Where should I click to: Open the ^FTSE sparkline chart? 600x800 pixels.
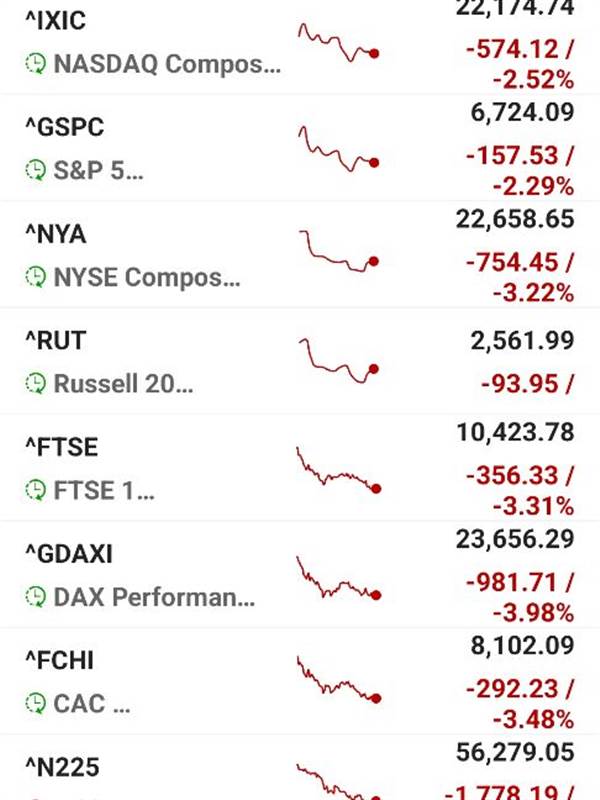(339, 470)
